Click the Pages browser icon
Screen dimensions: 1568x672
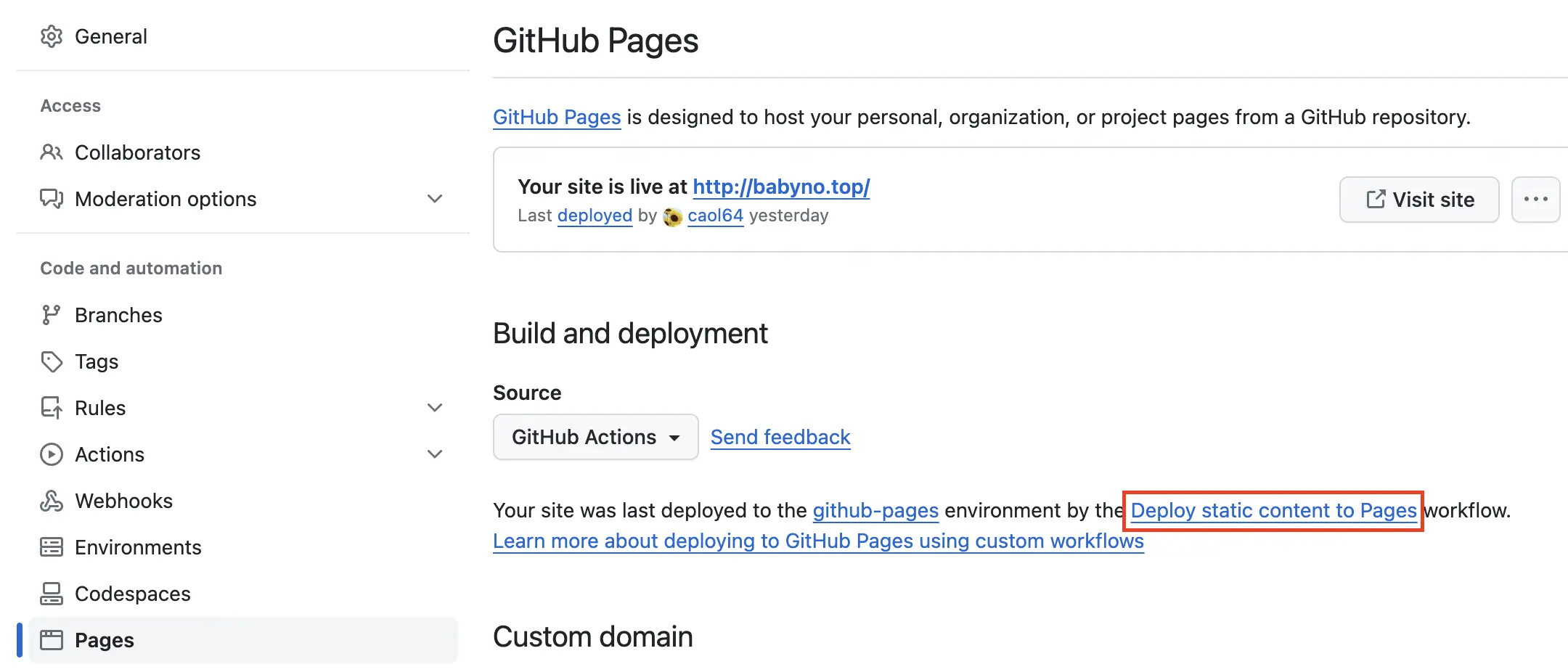(x=52, y=639)
